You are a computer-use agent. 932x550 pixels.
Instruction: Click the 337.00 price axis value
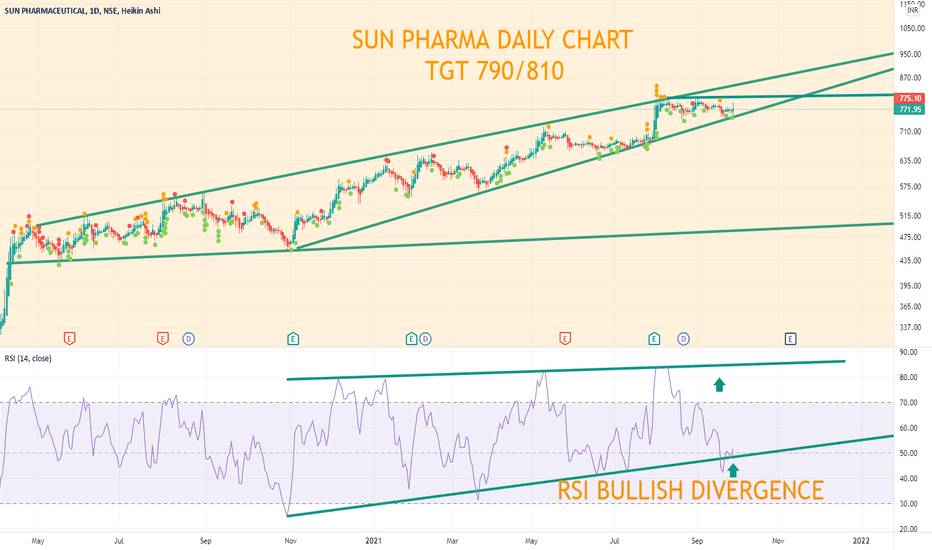[x=910, y=327]
